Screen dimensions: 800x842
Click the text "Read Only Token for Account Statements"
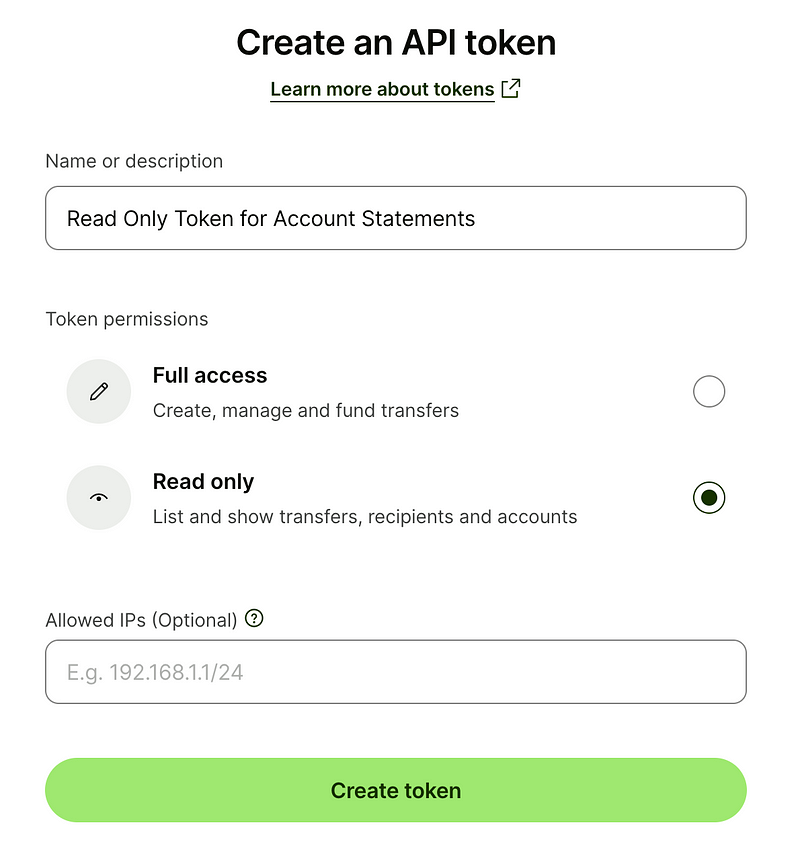pos(270,218)
